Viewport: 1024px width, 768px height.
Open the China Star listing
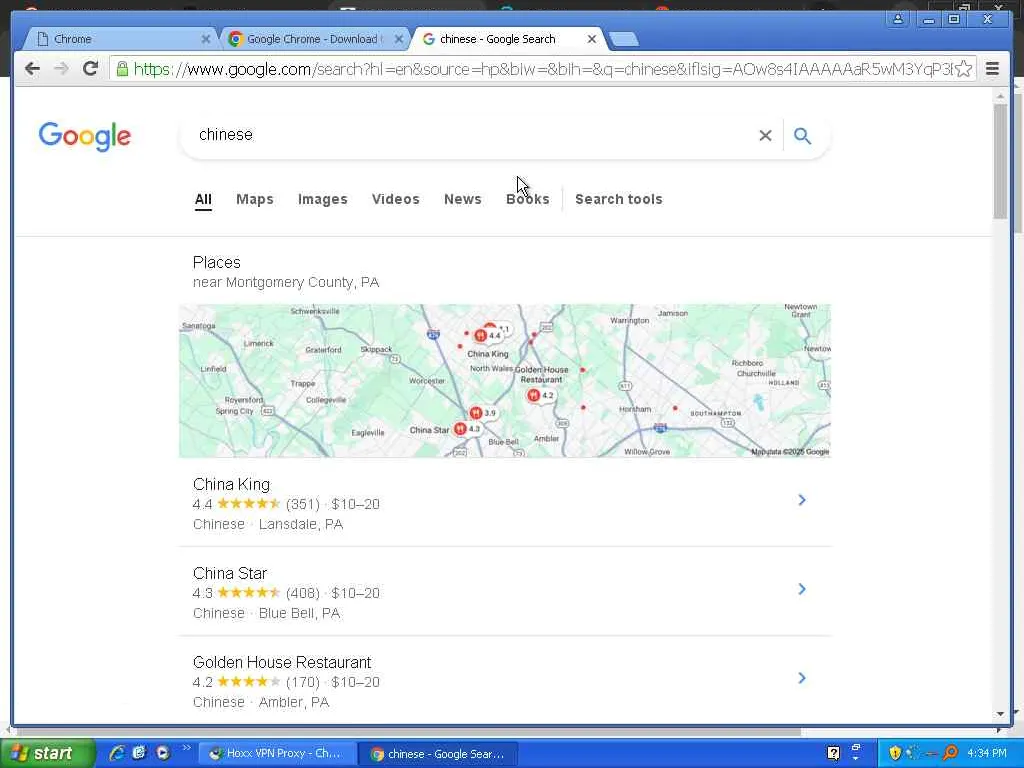505,592
